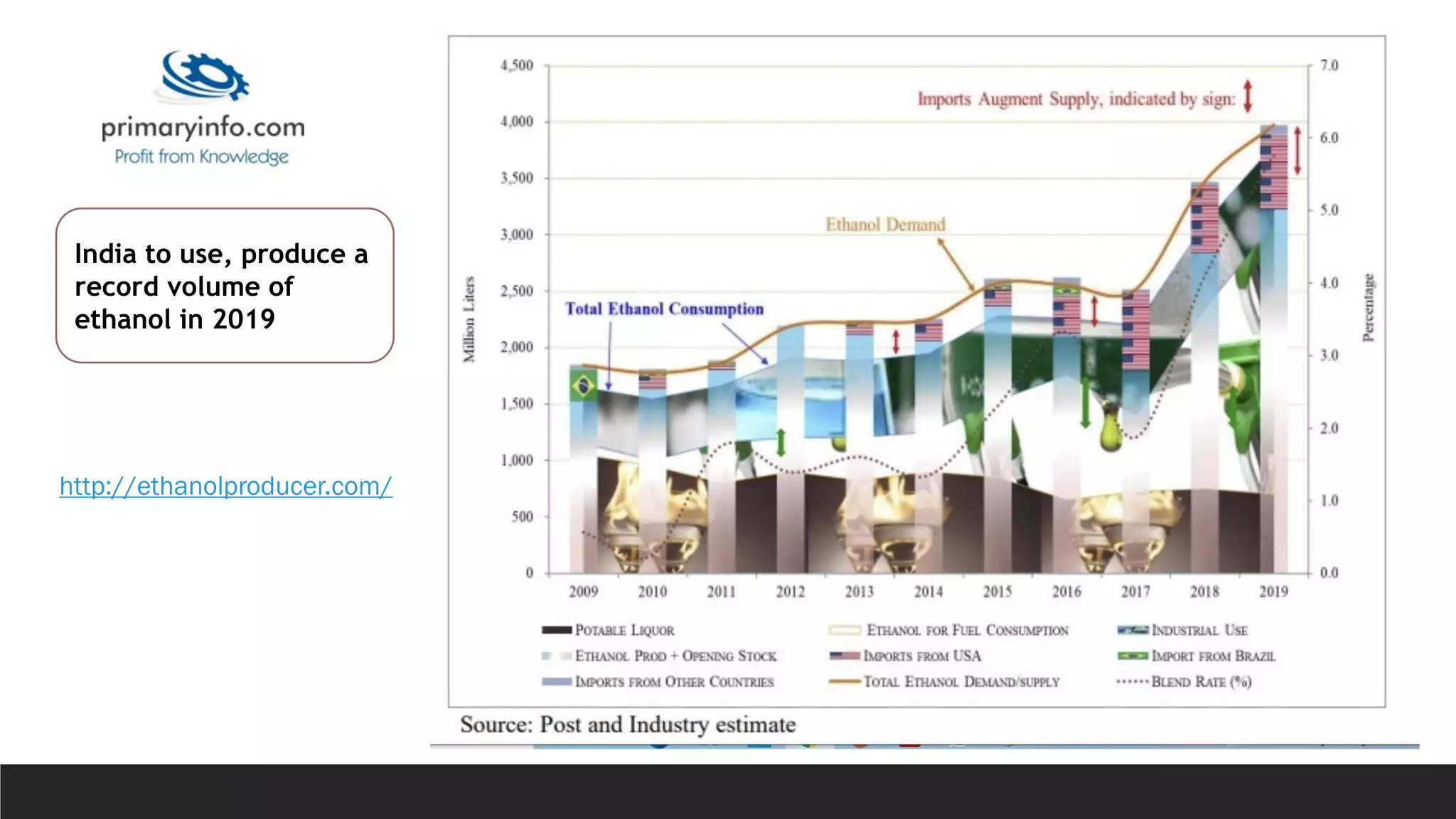Viewport: 1456px width, 819px height.
Task: Click the Source: Post and Industry estimate text
Action: pyautogui.click(x=627, y=724)
